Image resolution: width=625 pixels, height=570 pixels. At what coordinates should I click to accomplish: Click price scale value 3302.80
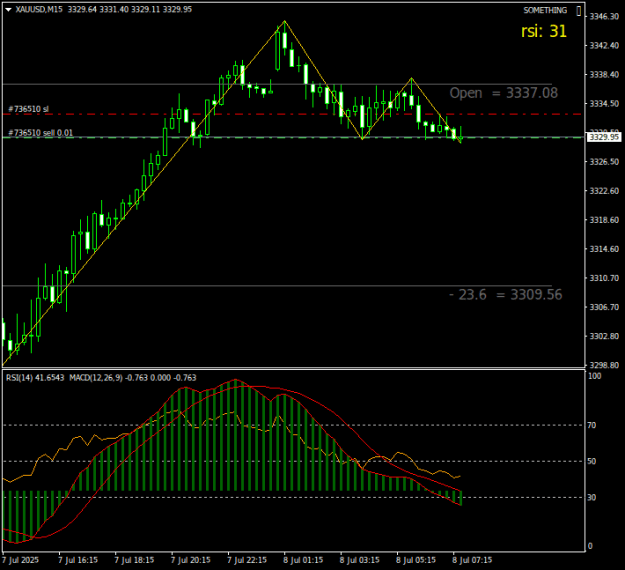[604, 336]
